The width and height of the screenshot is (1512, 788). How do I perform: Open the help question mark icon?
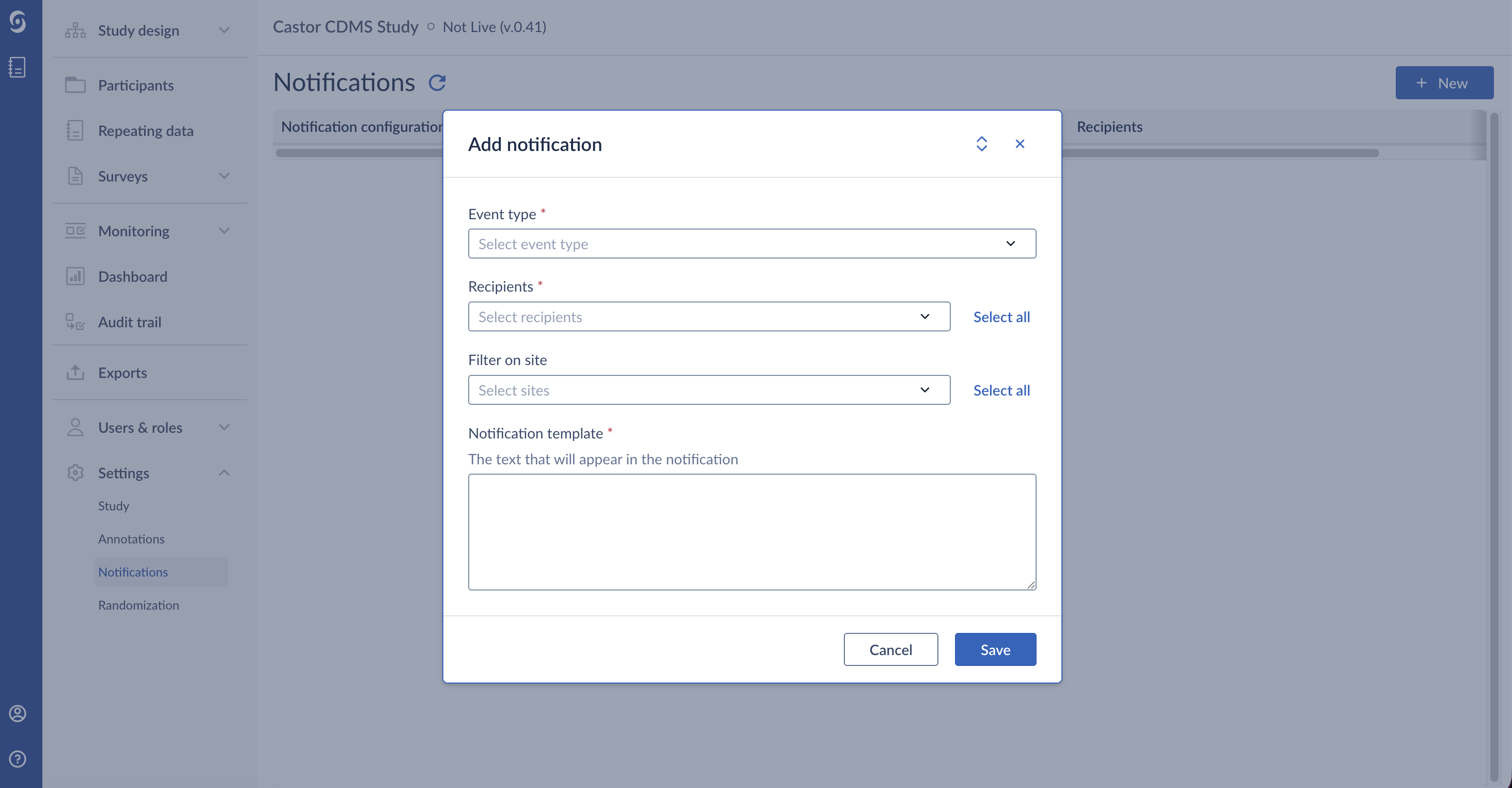[18, 758]
